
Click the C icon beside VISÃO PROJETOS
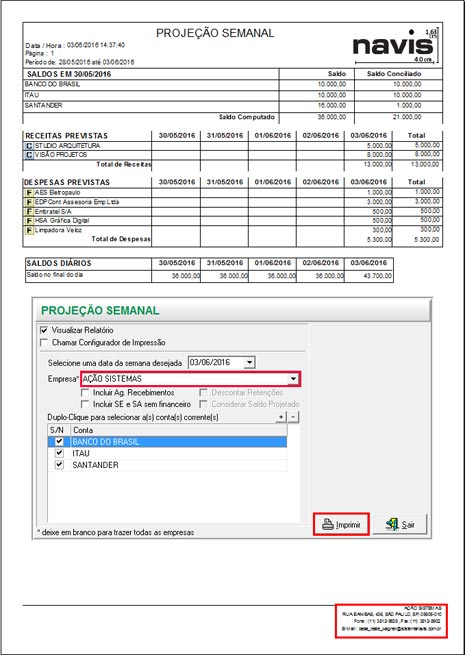29,155
